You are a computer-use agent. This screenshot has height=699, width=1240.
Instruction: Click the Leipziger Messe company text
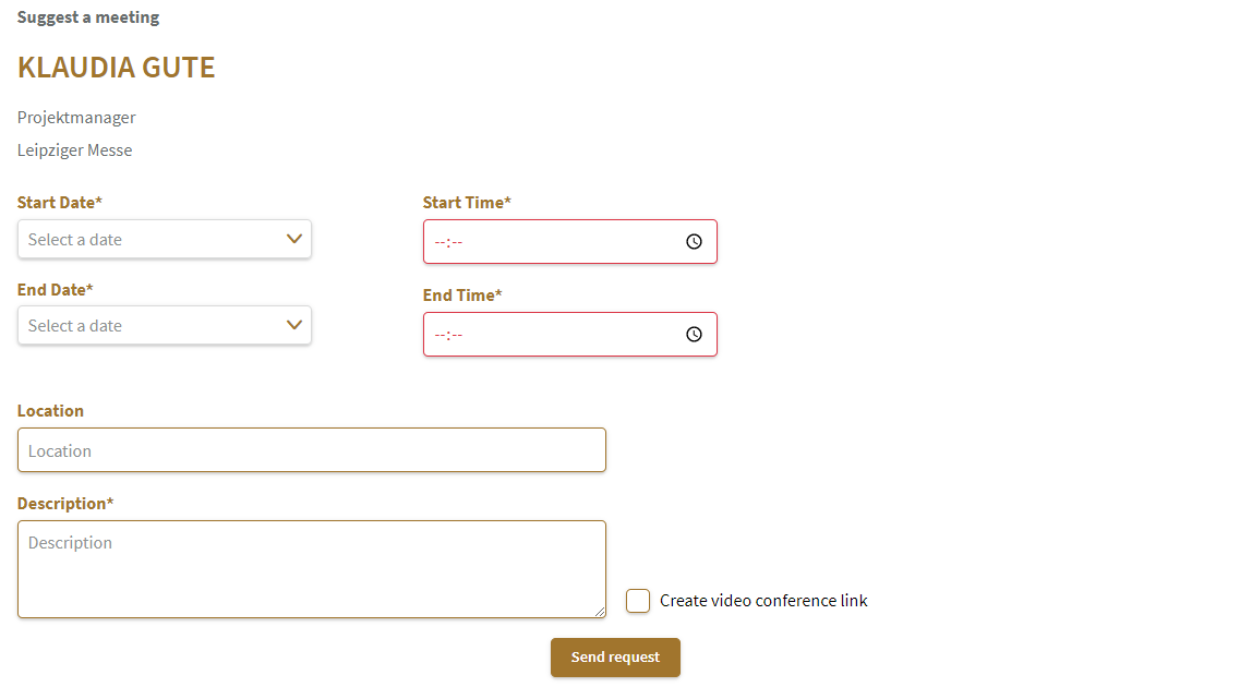pos(75,151)
